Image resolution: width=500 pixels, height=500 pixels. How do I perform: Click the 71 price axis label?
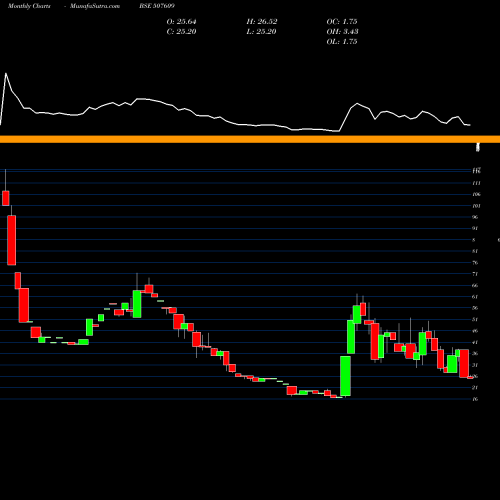point(475,274)
